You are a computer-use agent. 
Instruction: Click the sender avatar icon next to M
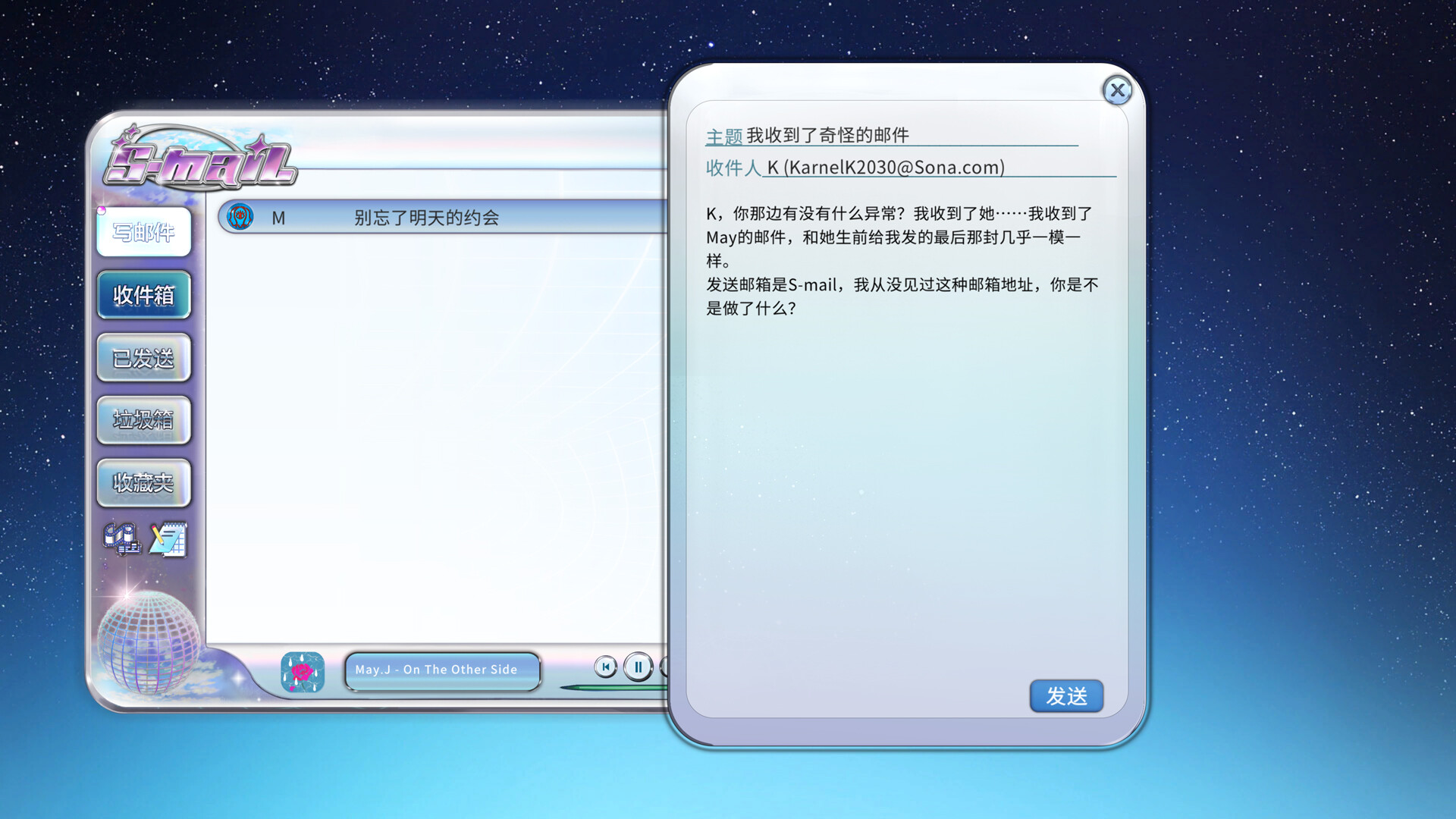[x=239, y=216]
